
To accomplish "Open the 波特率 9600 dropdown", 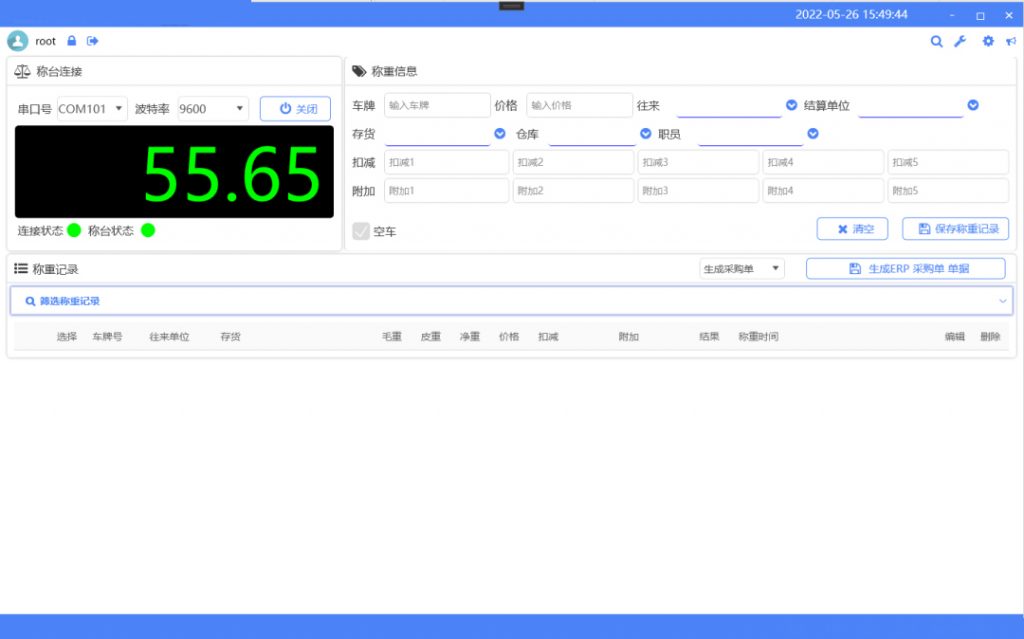I will [212, 109].
